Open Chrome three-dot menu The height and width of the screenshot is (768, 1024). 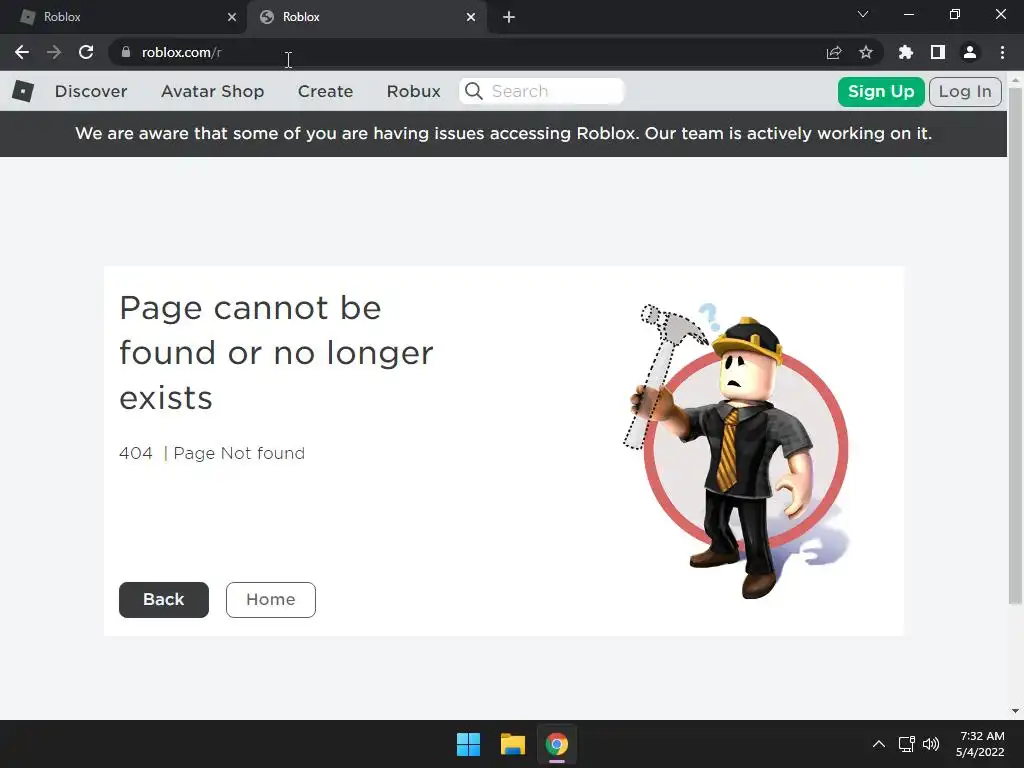1002,52
